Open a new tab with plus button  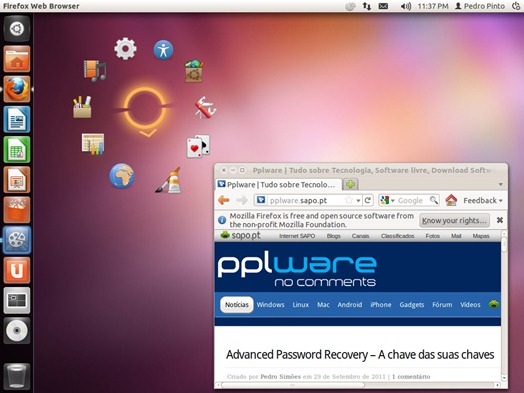(x=350, y=184)
